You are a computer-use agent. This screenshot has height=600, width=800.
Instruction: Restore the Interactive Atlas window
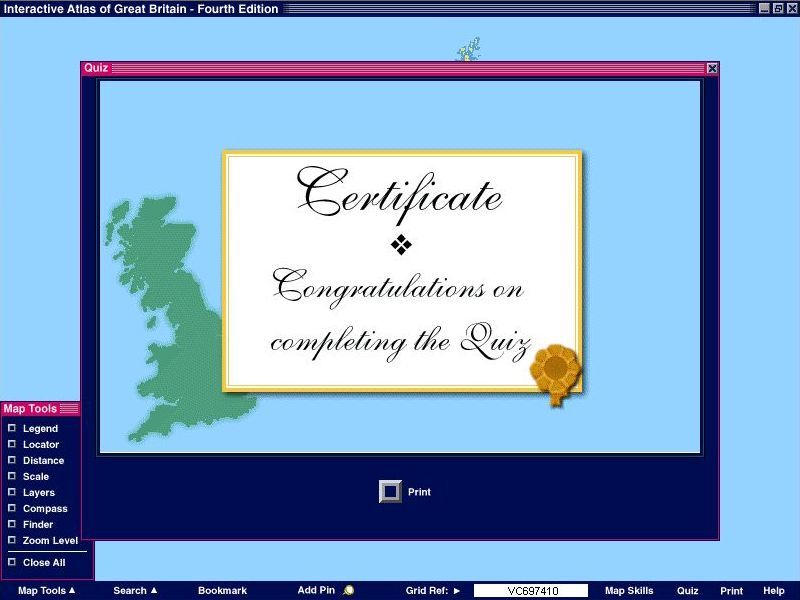click(x=778, y=8)
